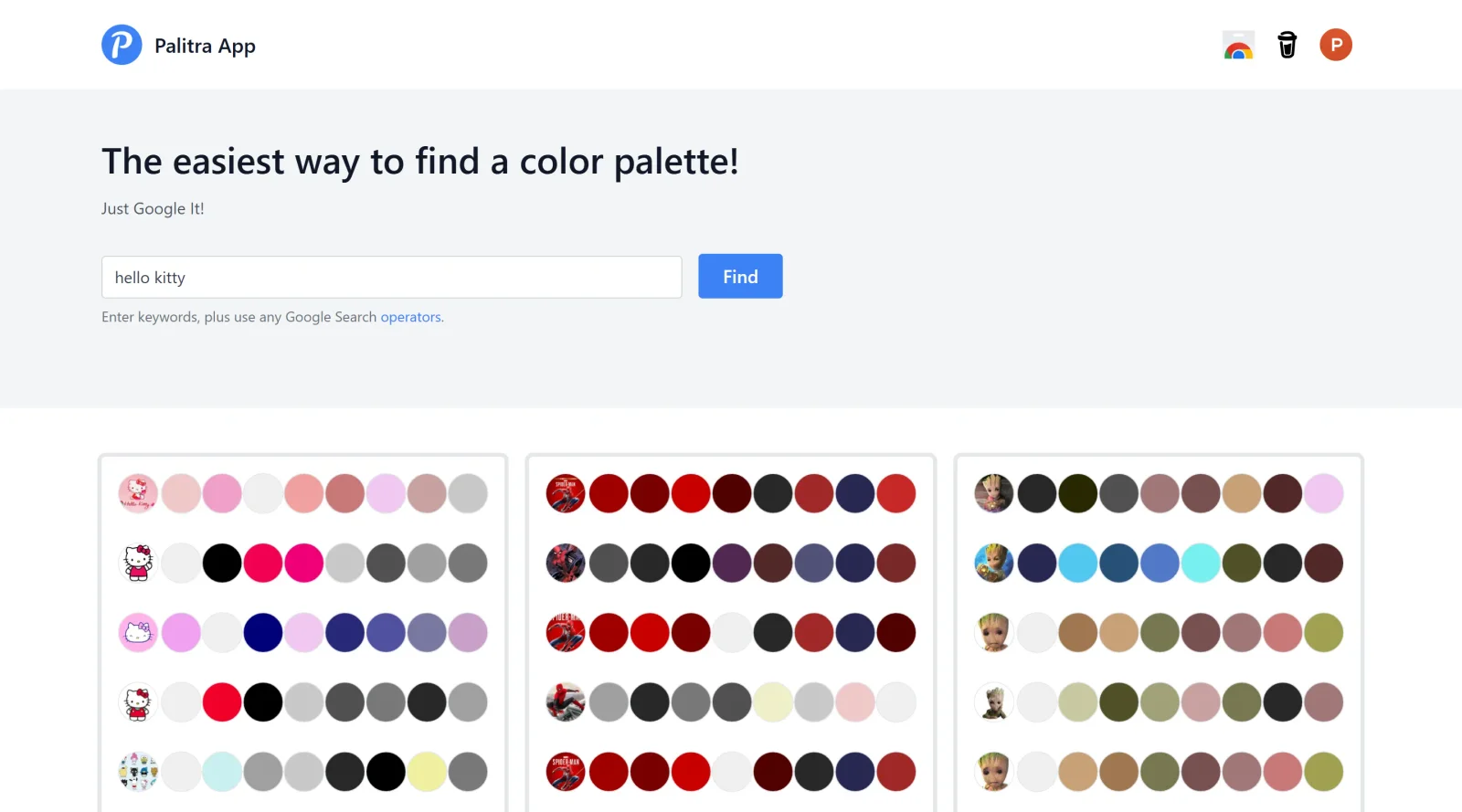Select the bright red swatch in fourth Hello Kitty row
This screenshot has height=812, width=1462.
(222, 702)
